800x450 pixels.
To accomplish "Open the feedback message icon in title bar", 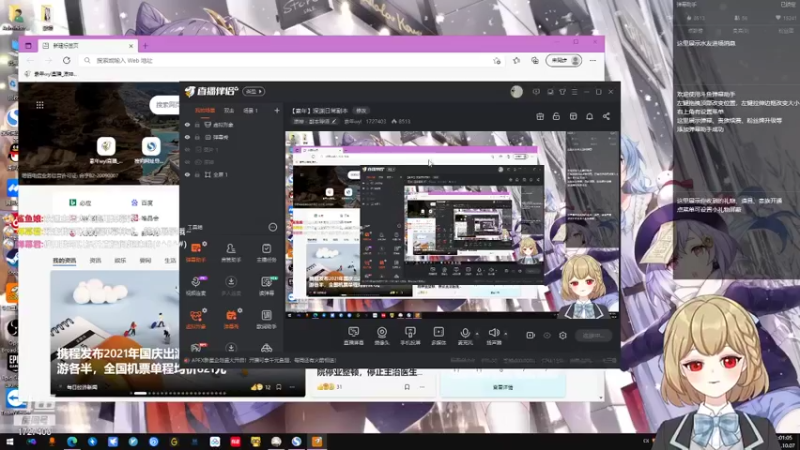I will pyautogui.click(x=536, y=92).
